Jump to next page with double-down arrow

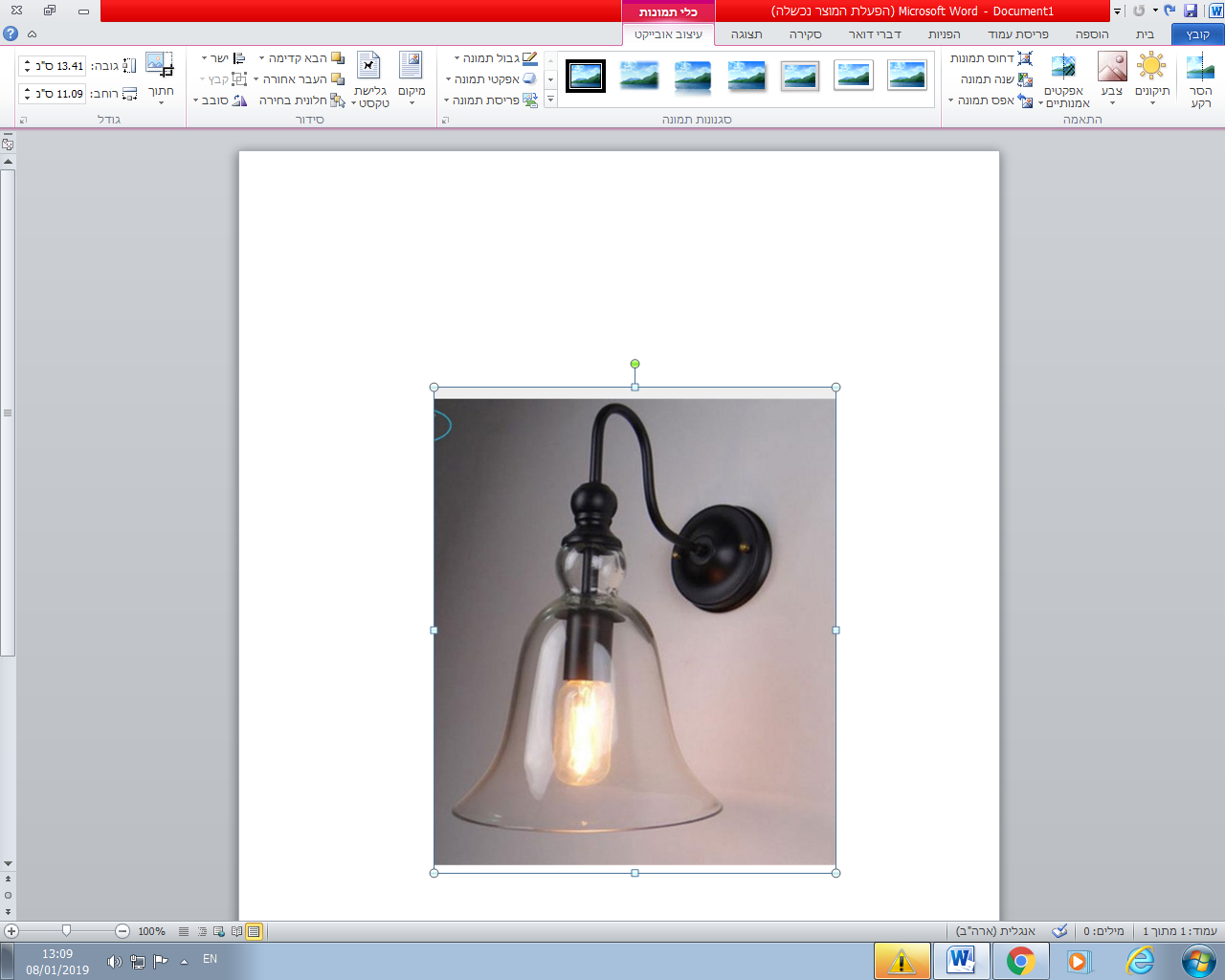[x=8, y=912]
